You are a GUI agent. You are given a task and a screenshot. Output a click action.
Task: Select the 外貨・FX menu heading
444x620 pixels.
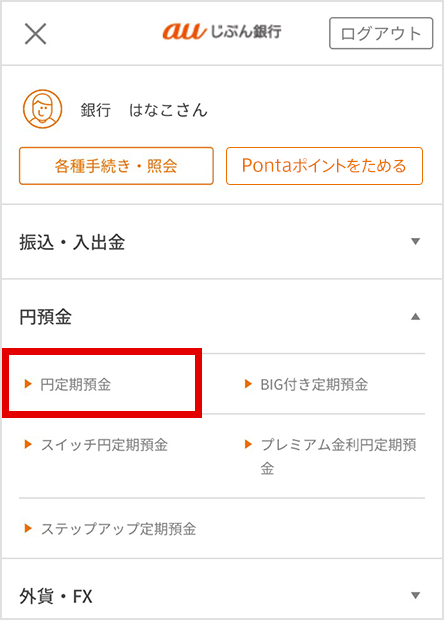click(x=56, y=596)
